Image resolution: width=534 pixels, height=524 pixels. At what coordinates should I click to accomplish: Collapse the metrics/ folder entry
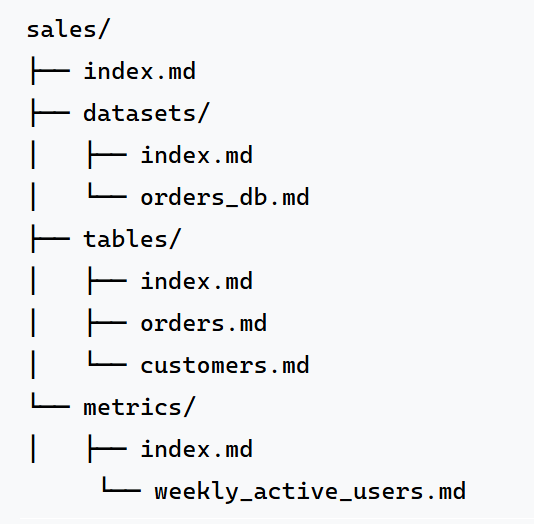[x=139, y=407]
